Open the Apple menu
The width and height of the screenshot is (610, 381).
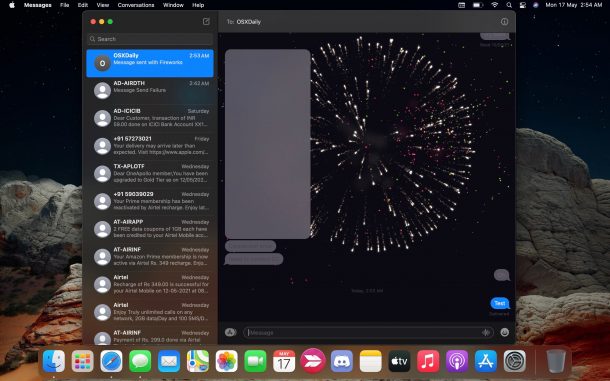point(12,5)
